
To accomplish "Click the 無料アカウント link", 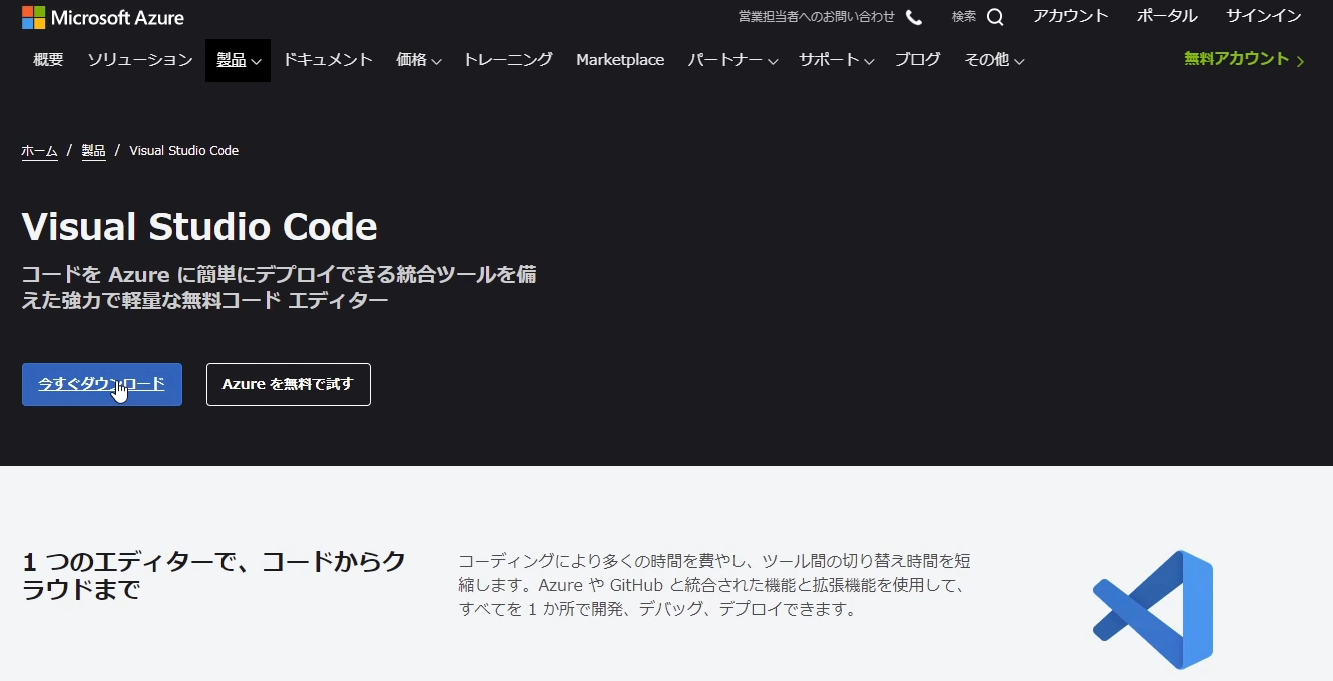I will 1237,59.
